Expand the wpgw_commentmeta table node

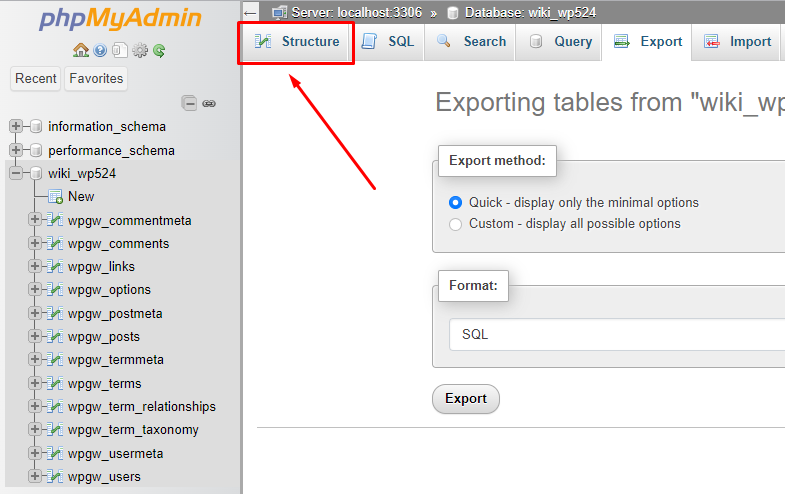click(35, 219)
